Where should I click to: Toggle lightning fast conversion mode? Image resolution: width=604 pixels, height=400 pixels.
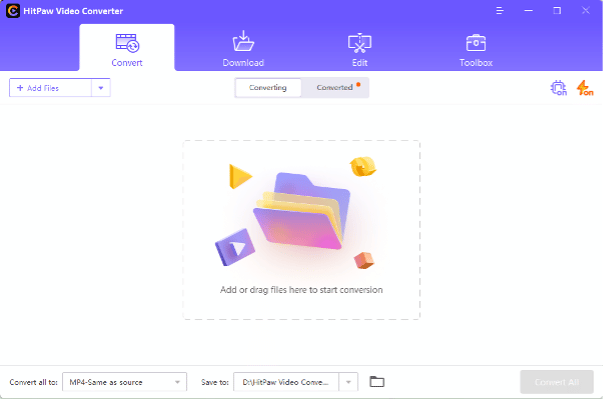coord(584,88)
